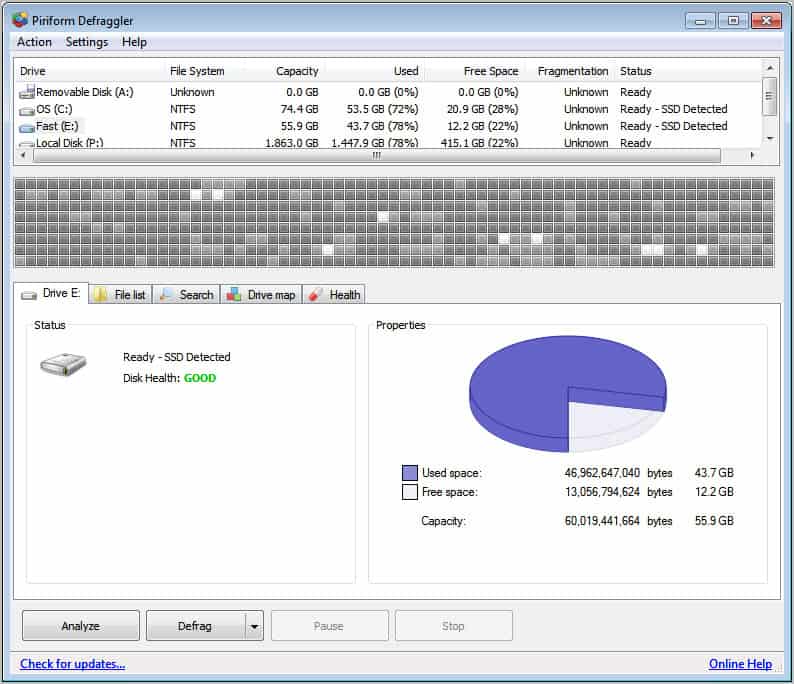
Task: Click the File list tab folder icon
Action: (x=102, y=294)
